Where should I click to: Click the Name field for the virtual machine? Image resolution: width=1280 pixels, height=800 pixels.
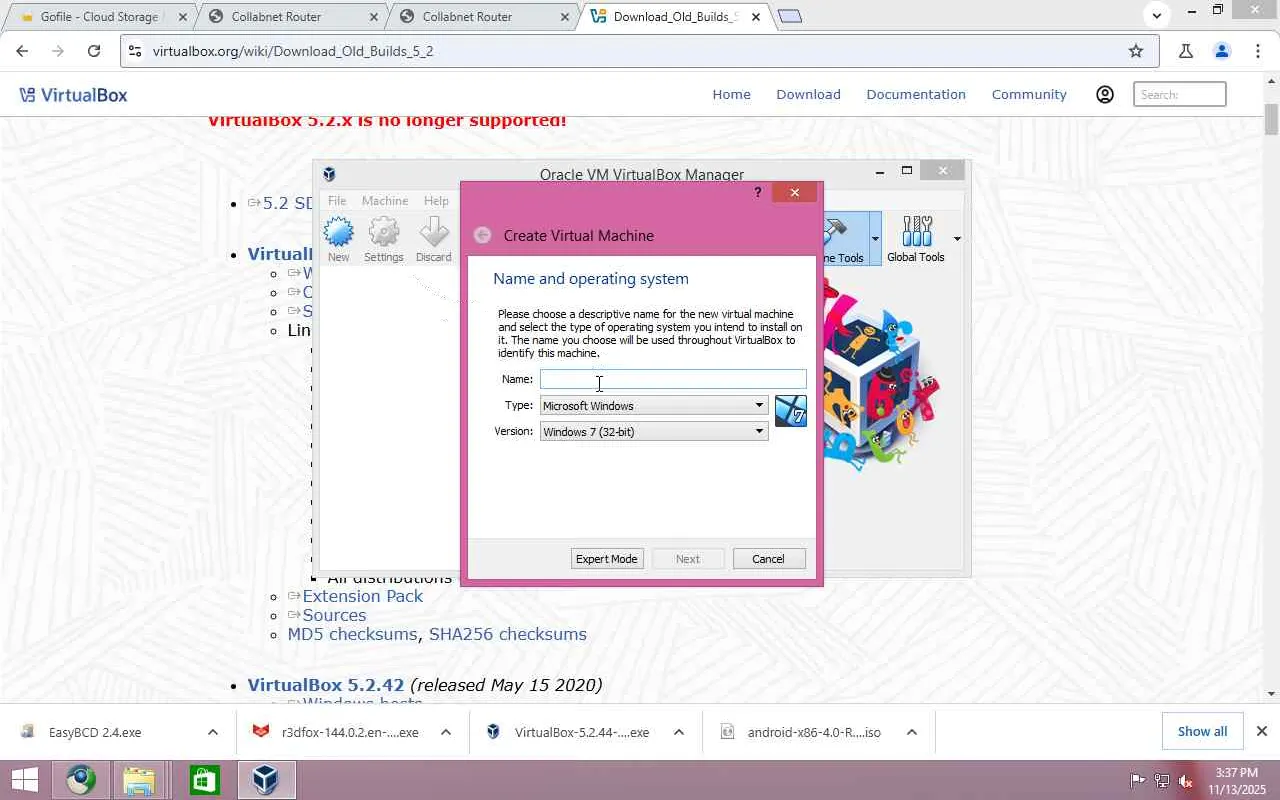673,379
